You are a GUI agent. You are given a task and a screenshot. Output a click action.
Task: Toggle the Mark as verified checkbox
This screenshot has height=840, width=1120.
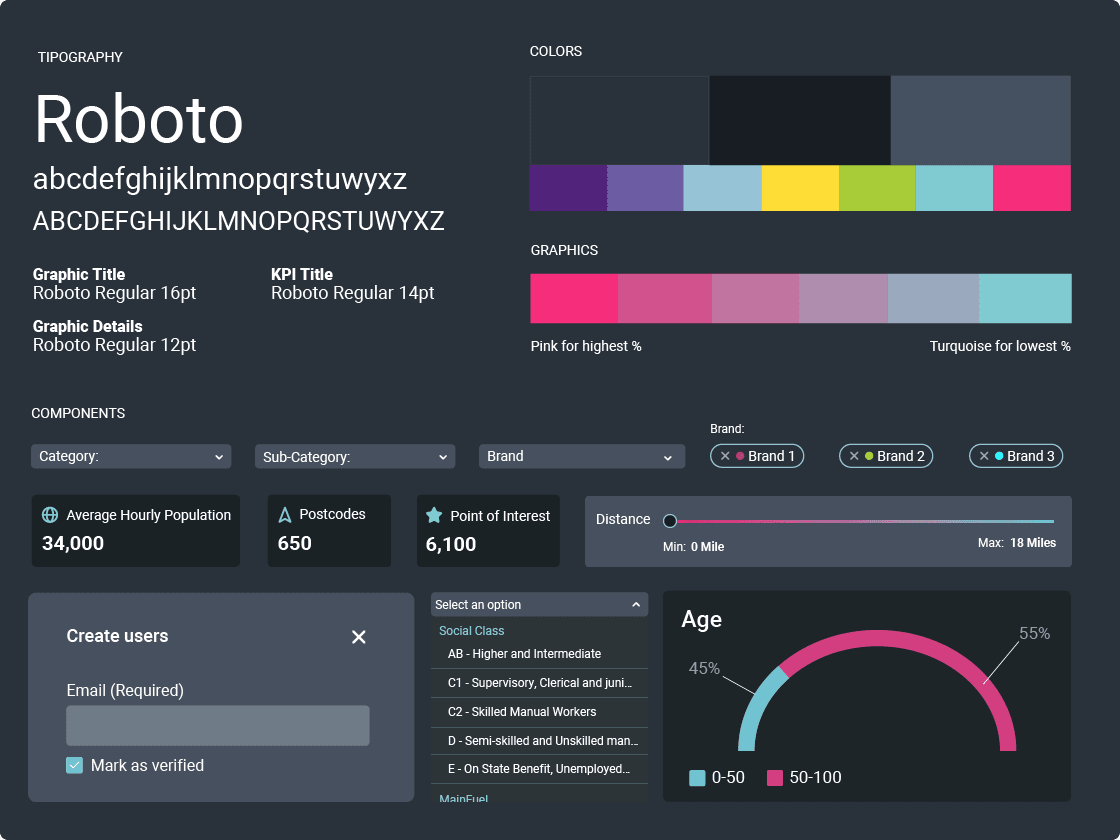[x=74, y=765]
